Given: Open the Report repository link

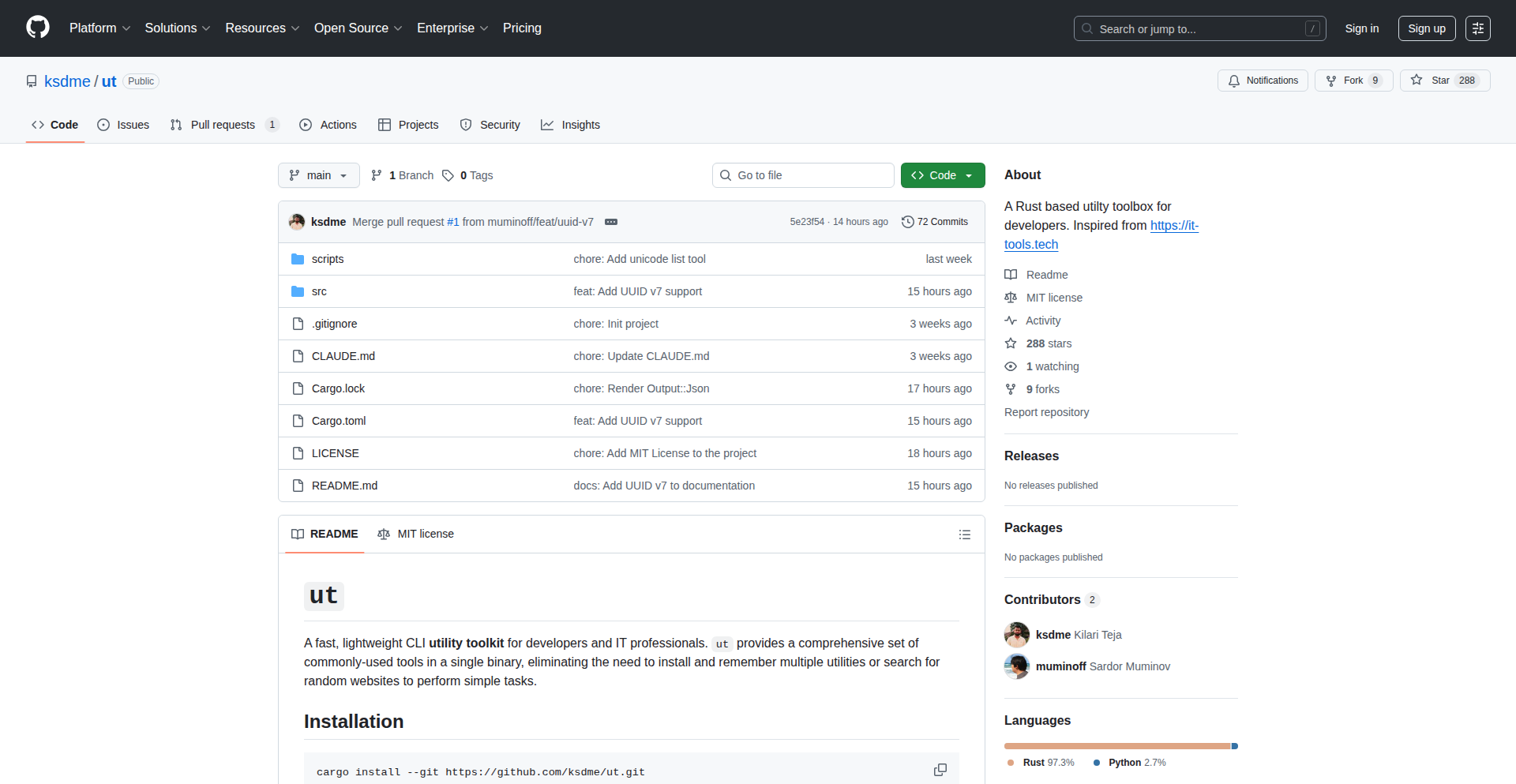Looking at the screenshot, I should (x=1046, y=412).
